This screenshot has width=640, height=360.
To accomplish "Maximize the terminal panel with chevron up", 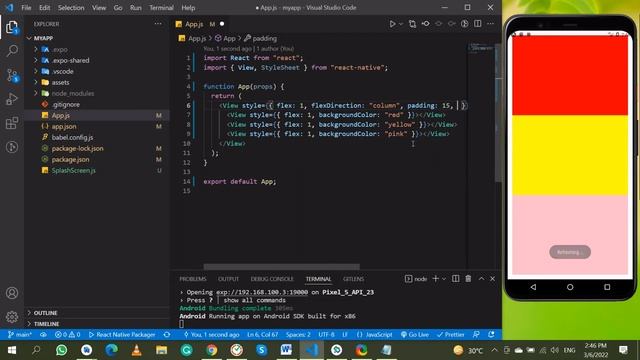I will tap(481, 278).
